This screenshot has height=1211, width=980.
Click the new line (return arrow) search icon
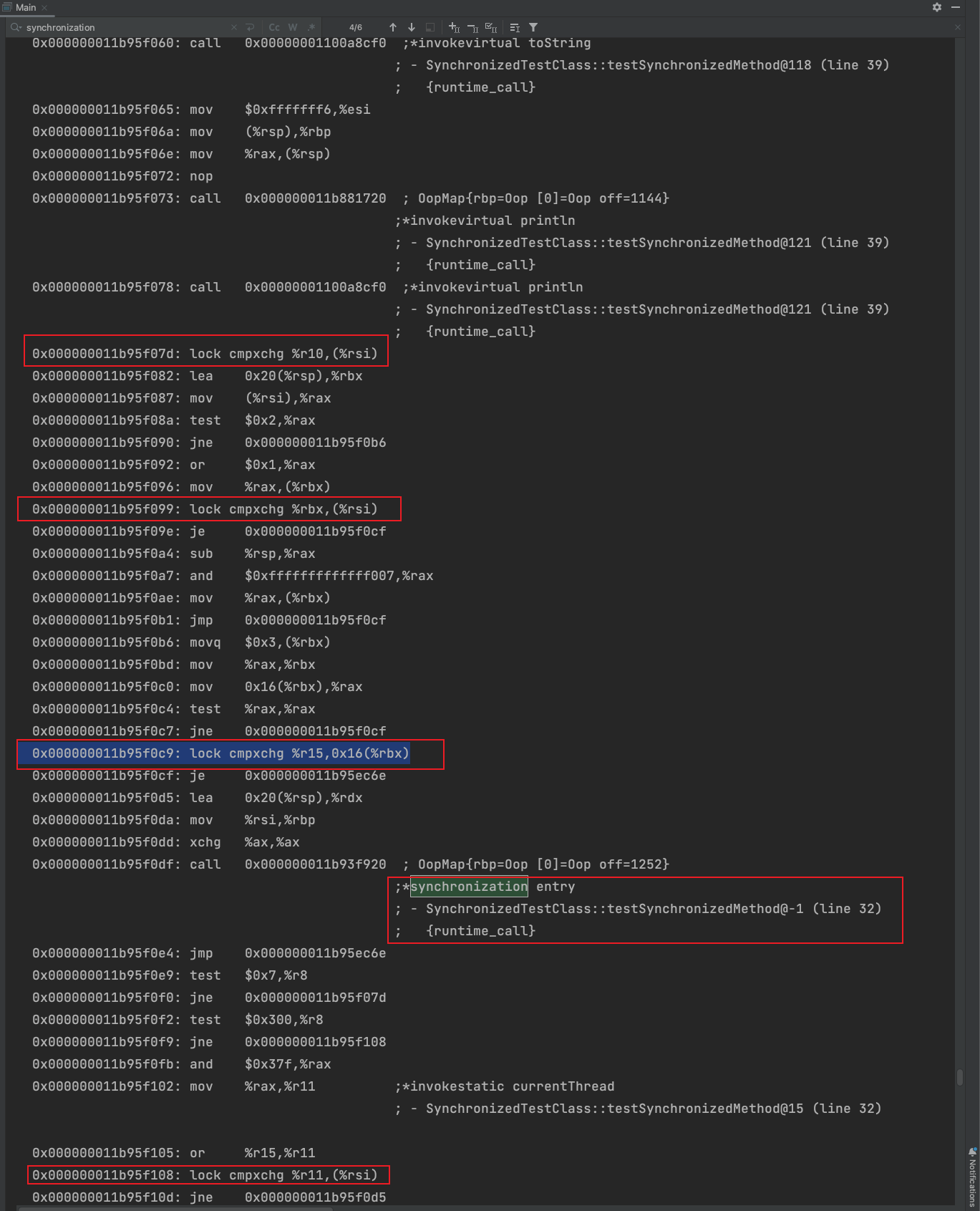pos(250,27)
